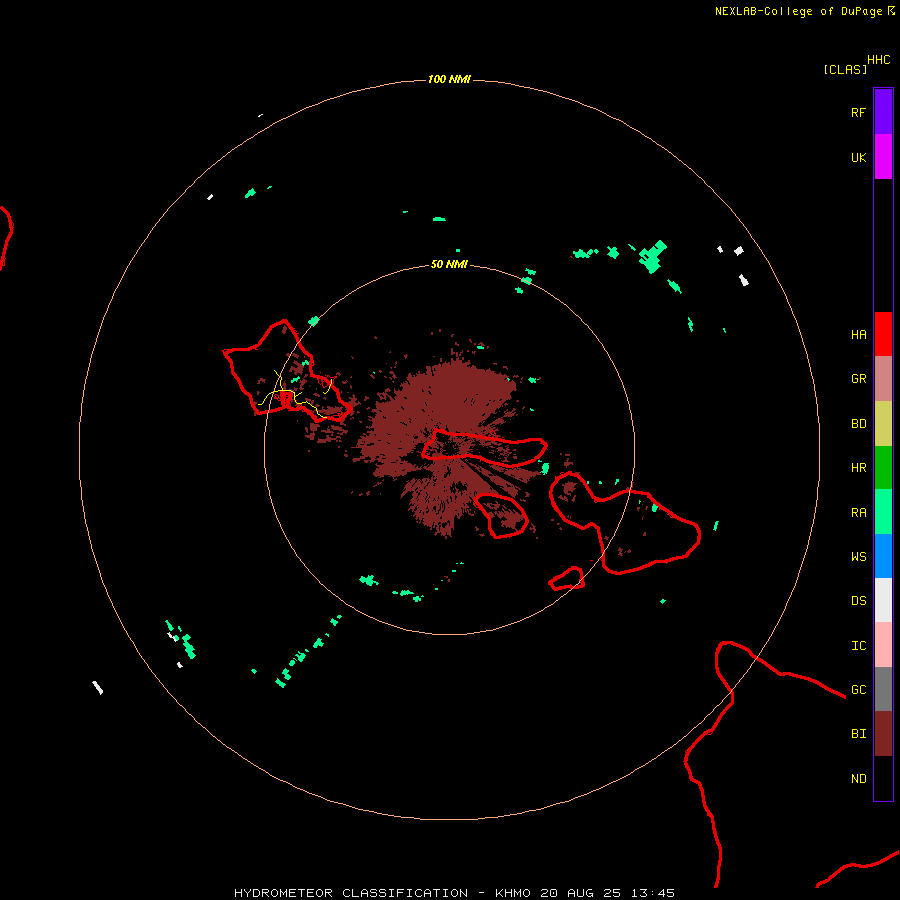
Task: Click the [CLAS] legend header
Action: coord(845,69)
